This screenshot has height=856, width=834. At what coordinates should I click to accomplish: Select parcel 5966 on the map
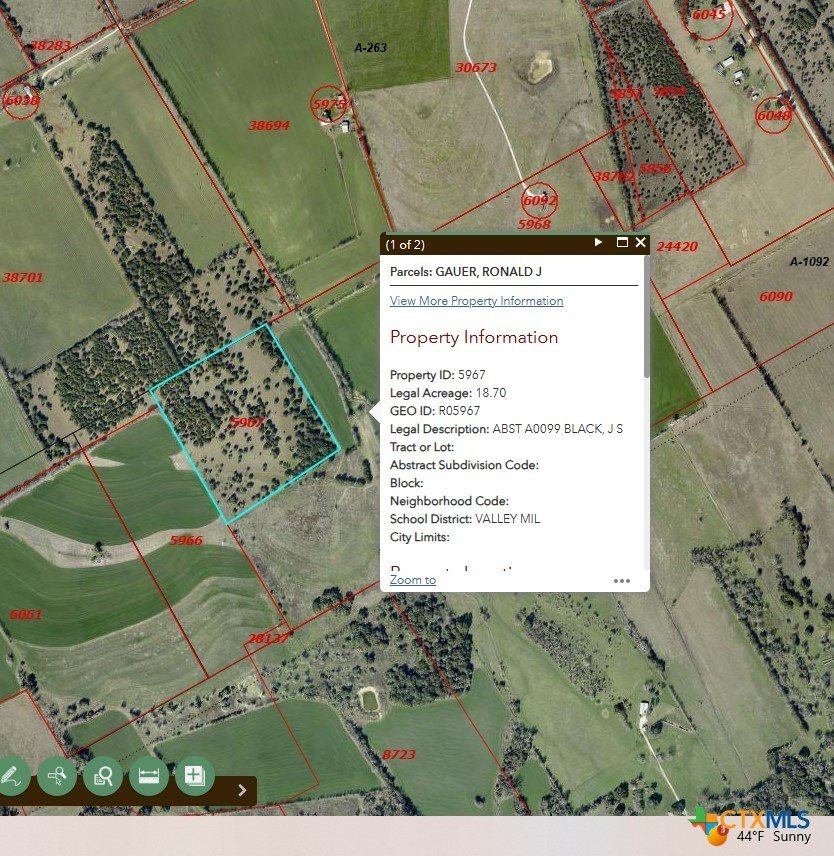click(x=185, y=540)
